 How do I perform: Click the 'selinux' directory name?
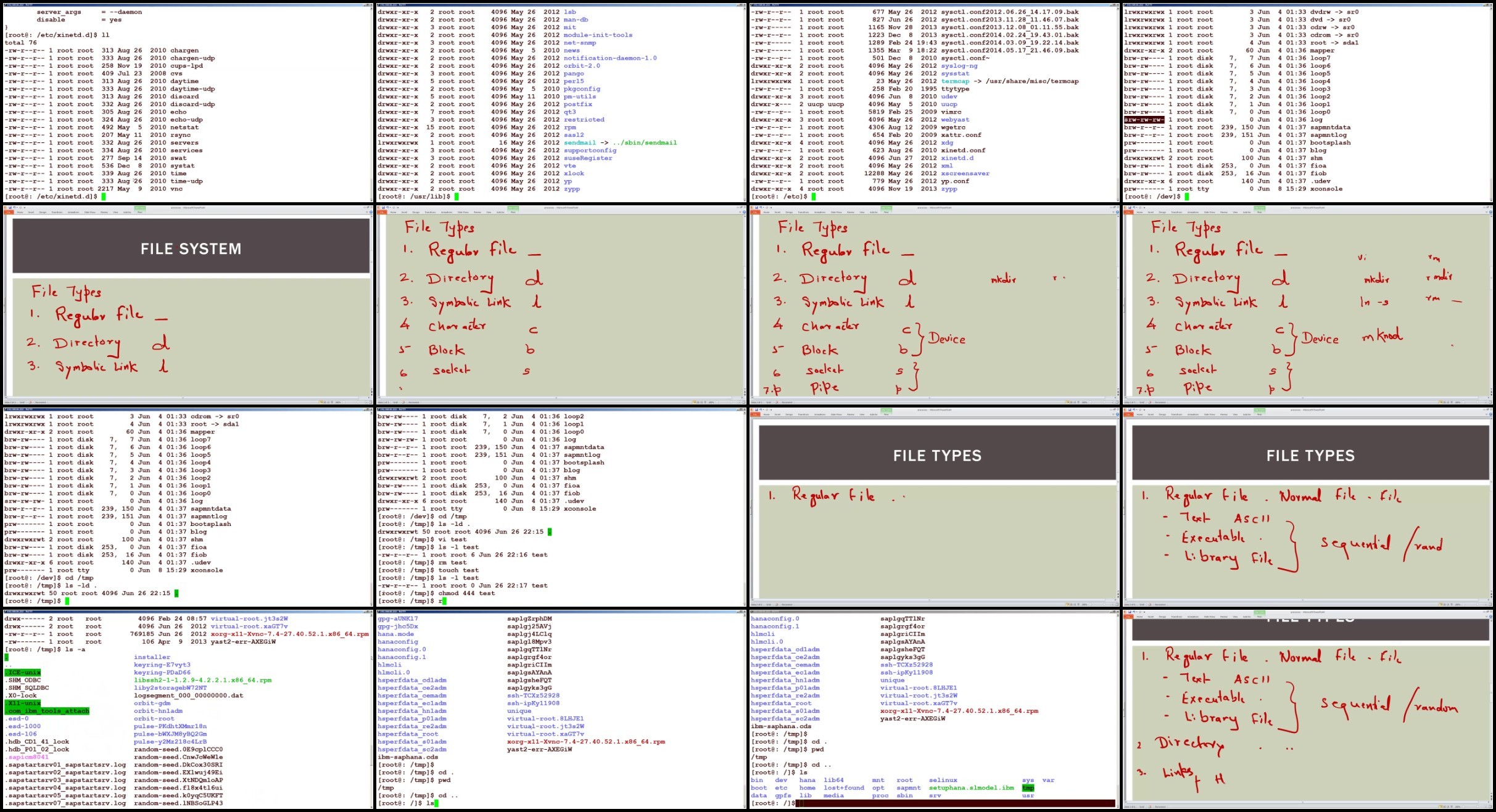click(x=943, y=780)
